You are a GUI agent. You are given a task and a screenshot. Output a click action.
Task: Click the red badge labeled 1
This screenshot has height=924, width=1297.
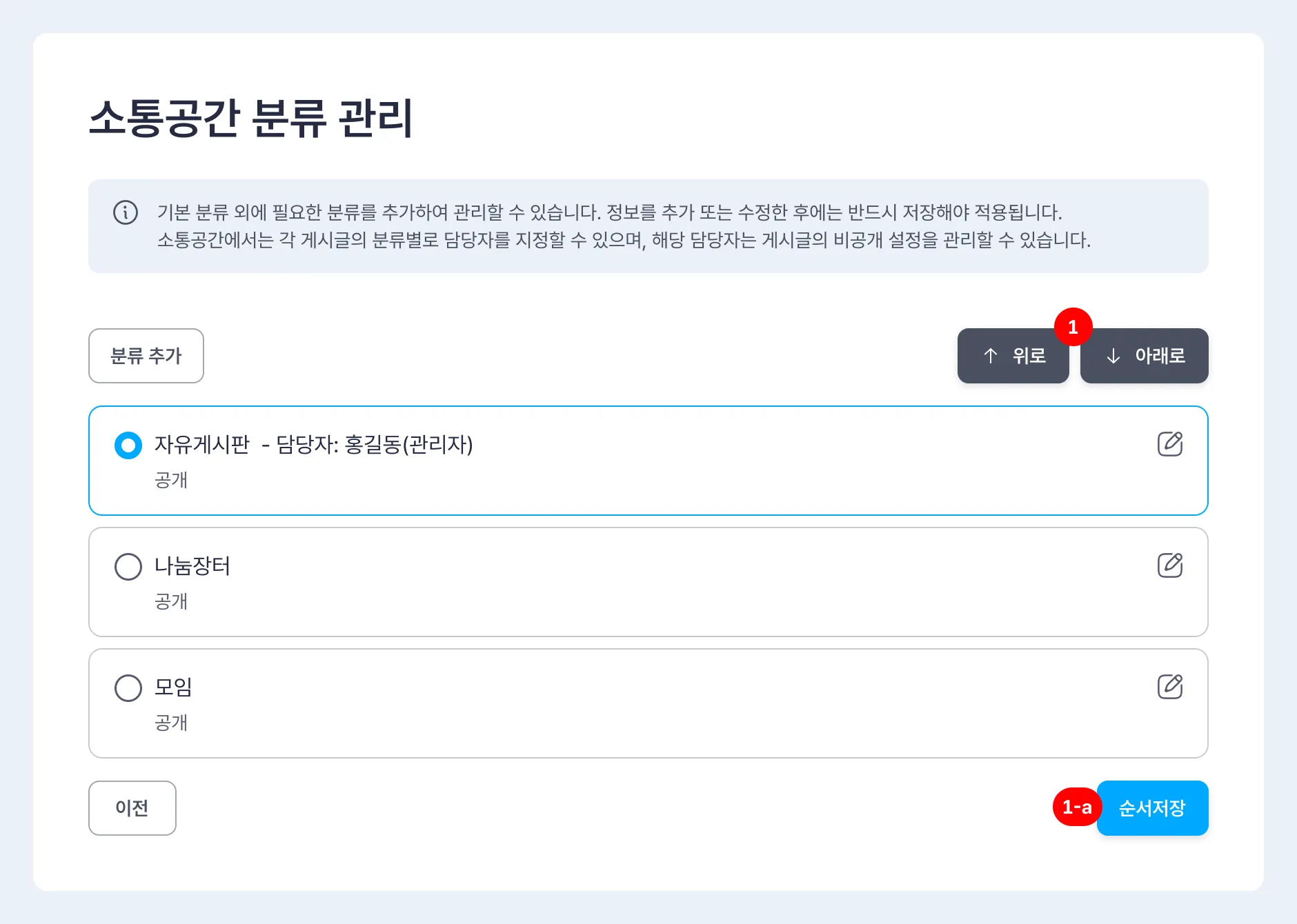(1073, 327)
